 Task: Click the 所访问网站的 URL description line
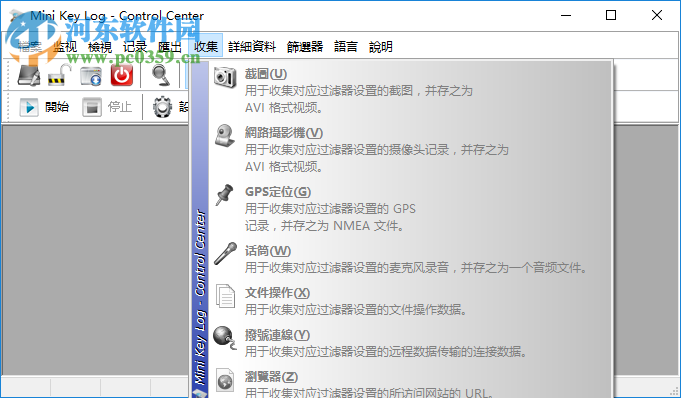point(369,393)
